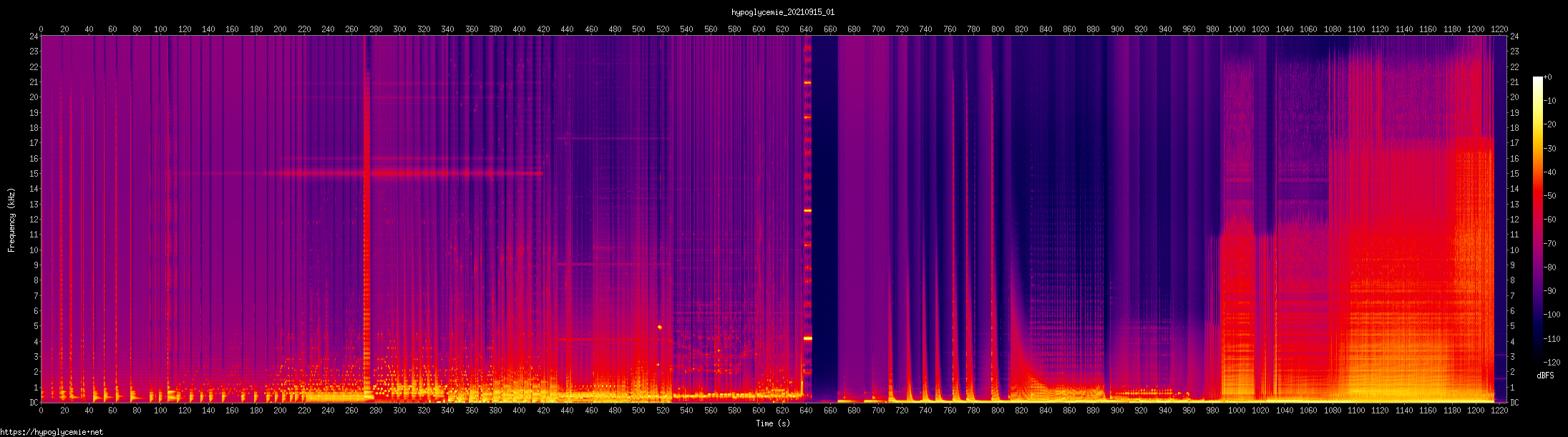The width and height of the screenshot is (1568, 437).
Task: Select the -120 label on the dBFS scale
Action: coord(1549,363)
